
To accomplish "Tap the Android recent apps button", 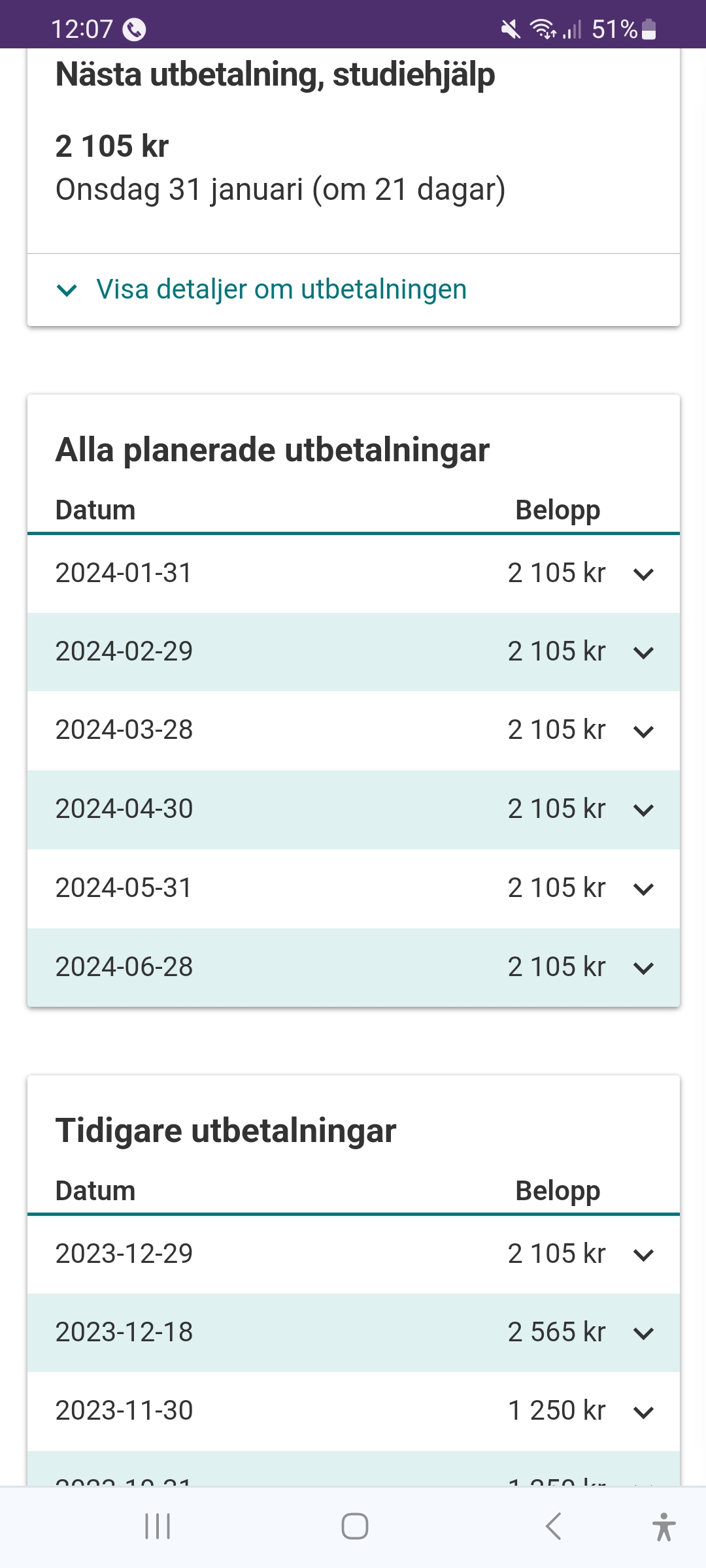I will (x=158, y=1527).
